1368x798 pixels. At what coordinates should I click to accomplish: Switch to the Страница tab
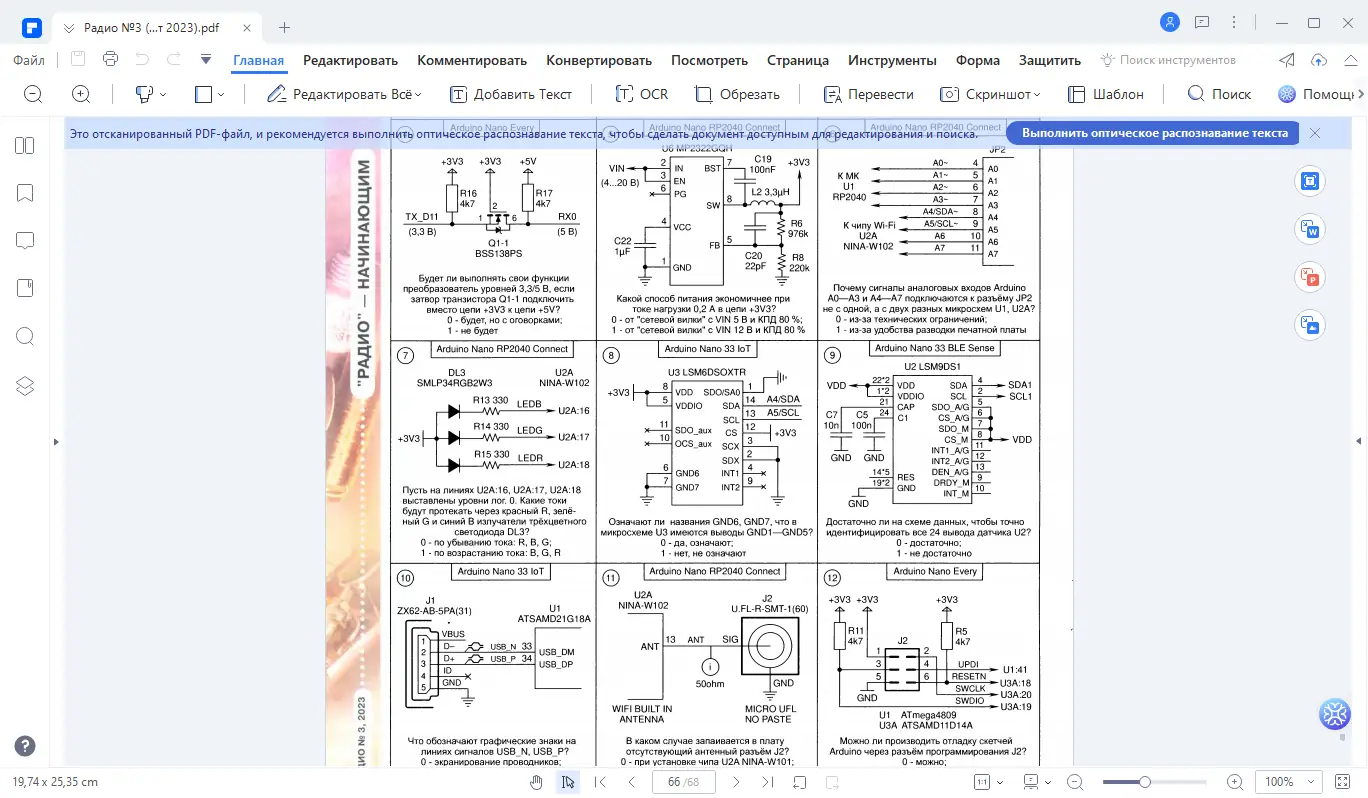tap(798, 60)
